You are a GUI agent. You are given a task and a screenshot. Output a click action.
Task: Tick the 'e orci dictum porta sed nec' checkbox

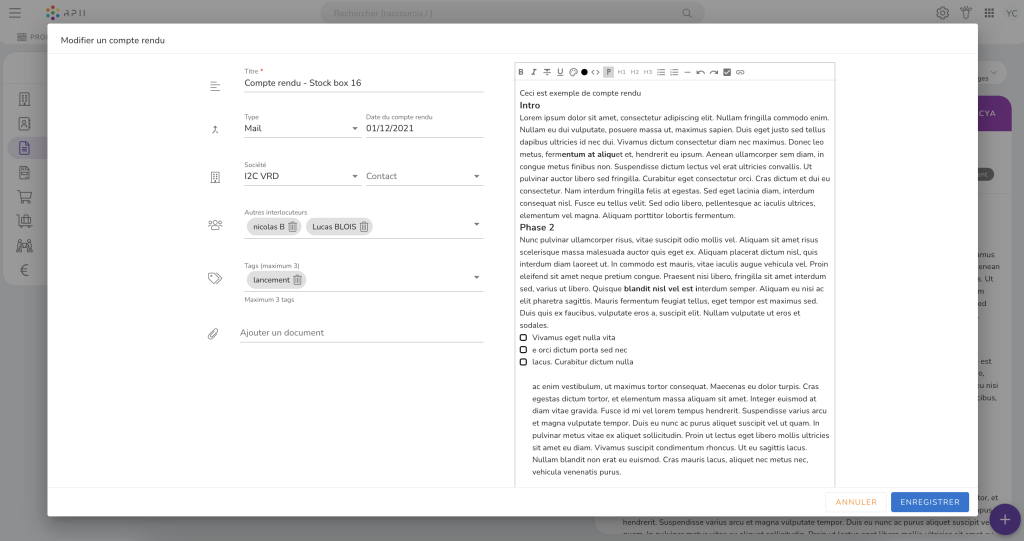point(523,350)
